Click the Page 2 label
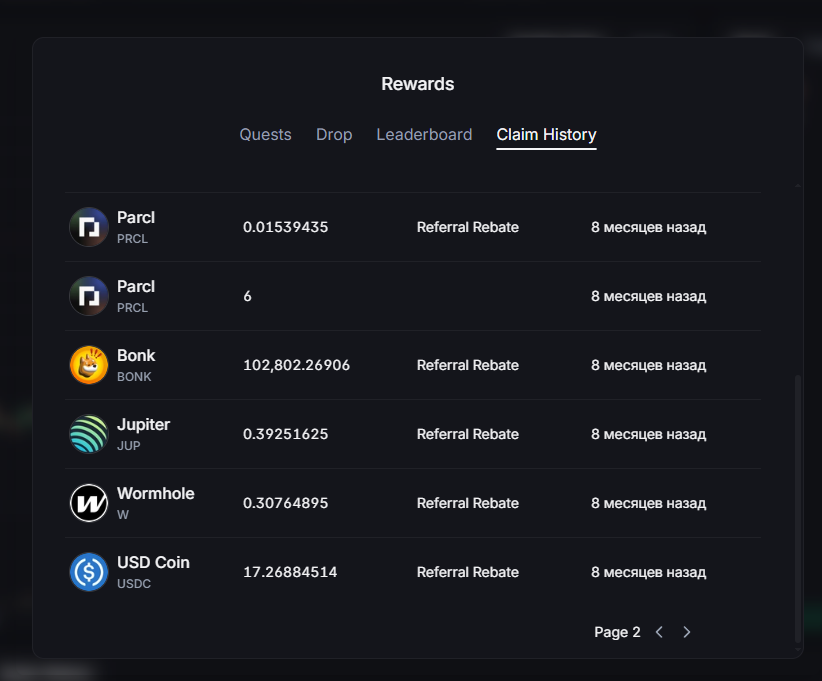822x681 pixels. point(617,632)
